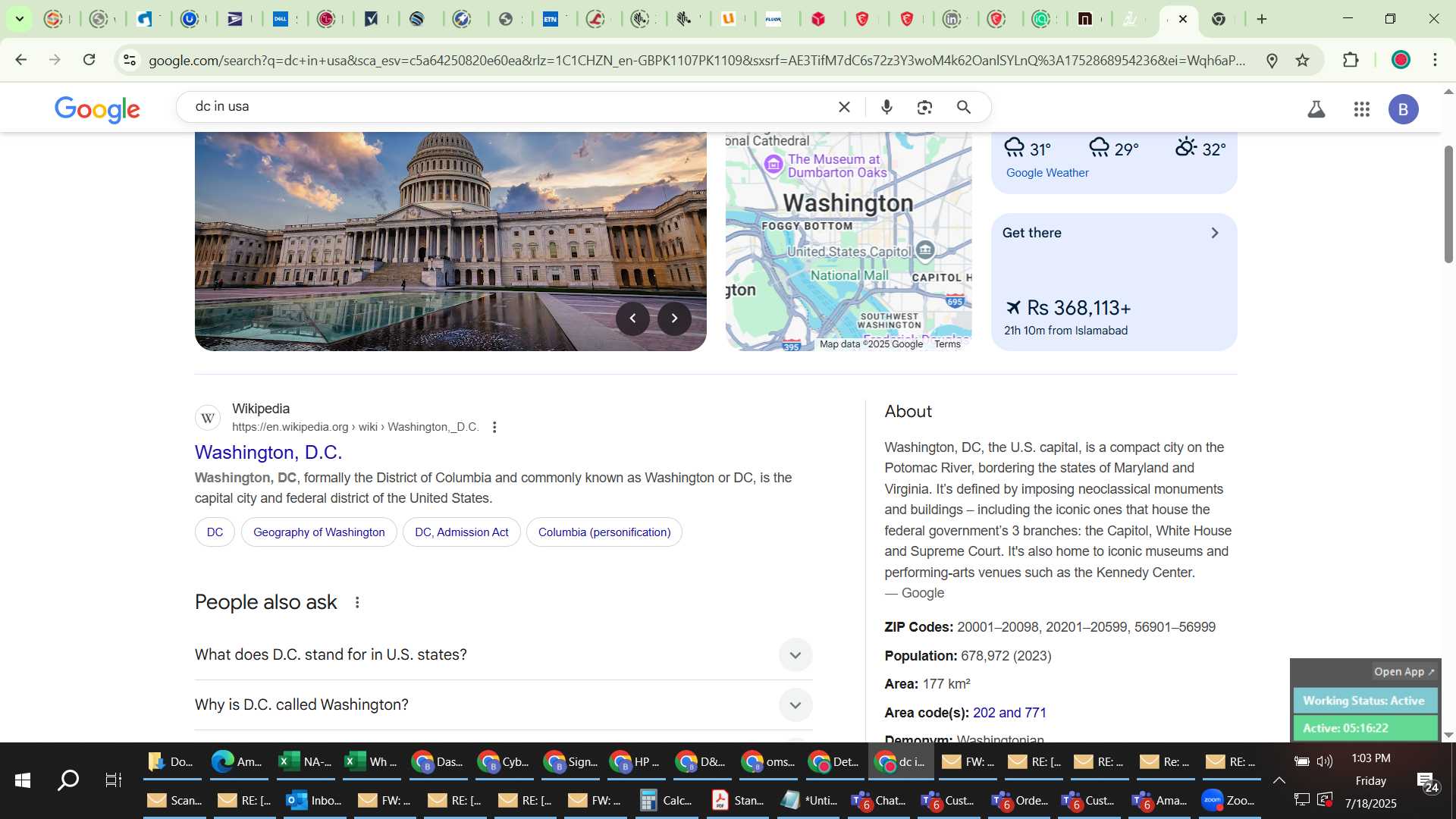The image size is (1456, 819).
Task: Open Google Weather link
Action: coord(1047,173)
